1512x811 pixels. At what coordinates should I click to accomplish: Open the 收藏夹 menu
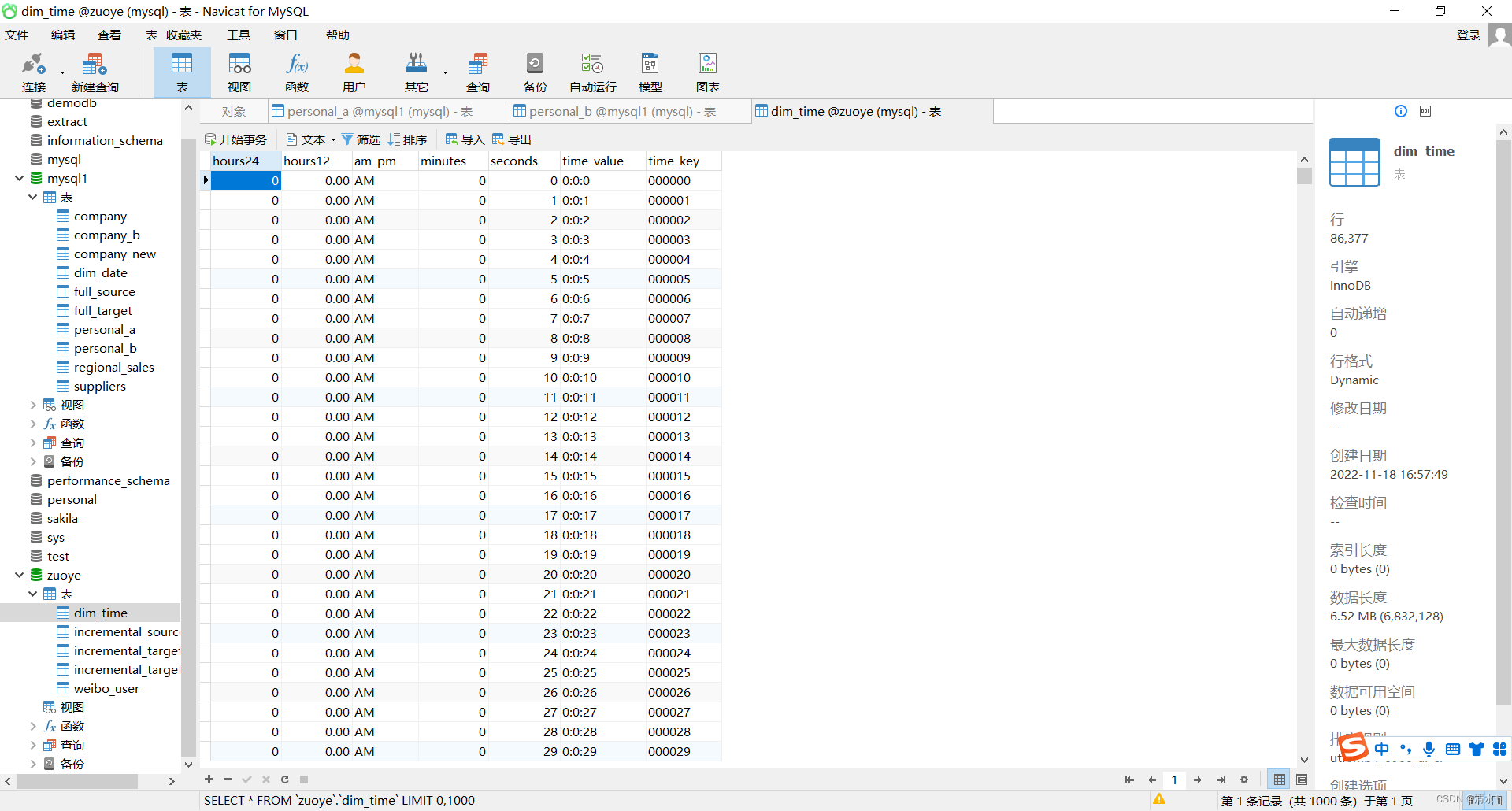tap(183, 35)
